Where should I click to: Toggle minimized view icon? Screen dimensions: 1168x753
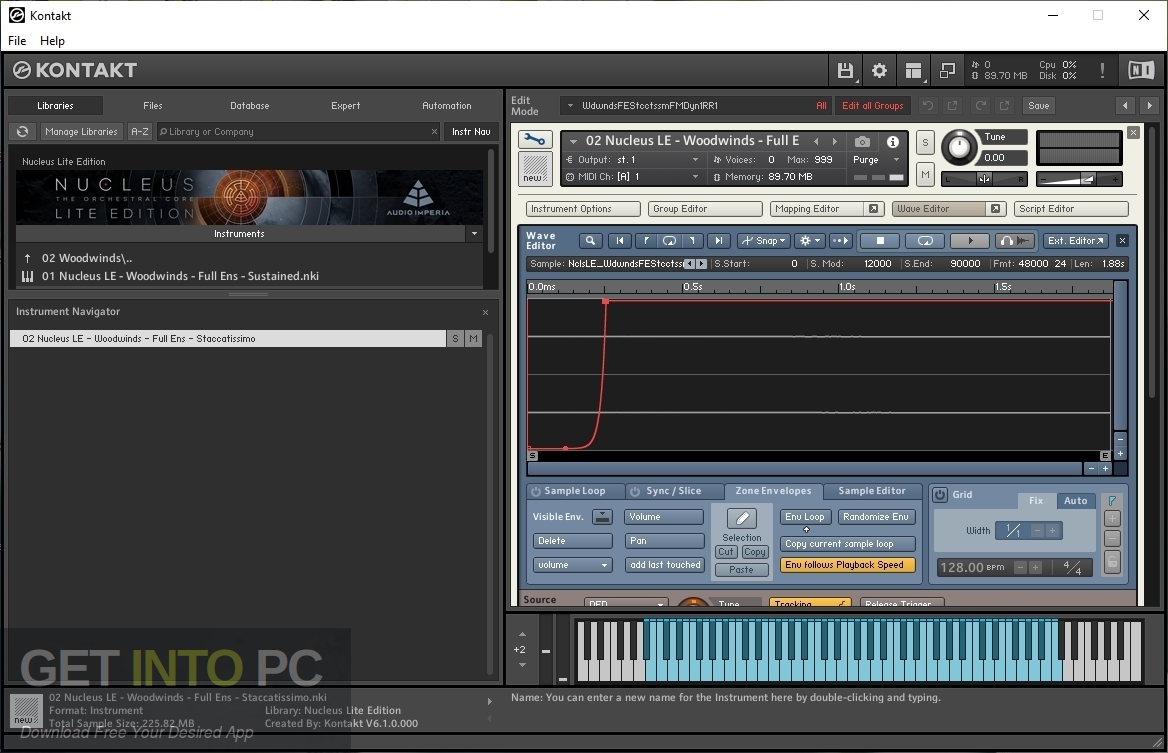947,71
